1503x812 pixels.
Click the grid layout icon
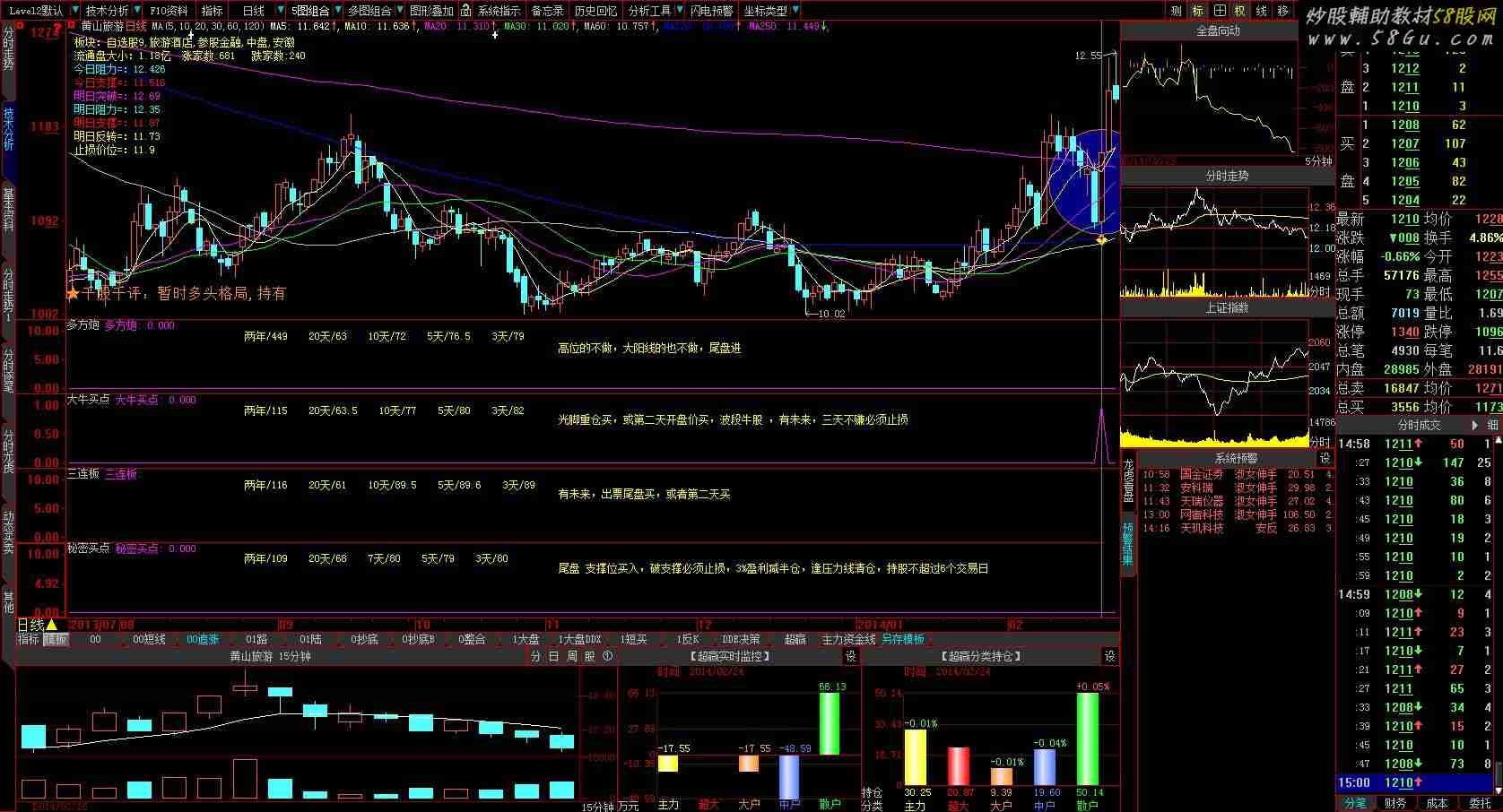pos(1220,11)
